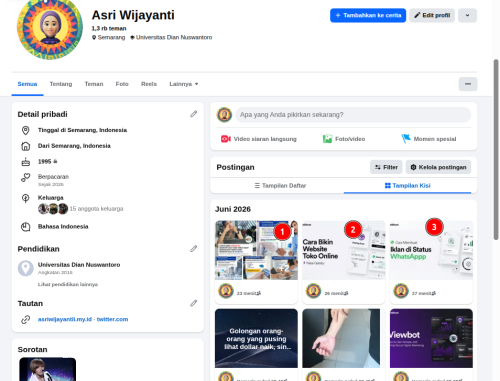The image size is (500, 381).
Task: Click Tinggal di Semarang, Indonesia text
Action: tap(82, 130)
